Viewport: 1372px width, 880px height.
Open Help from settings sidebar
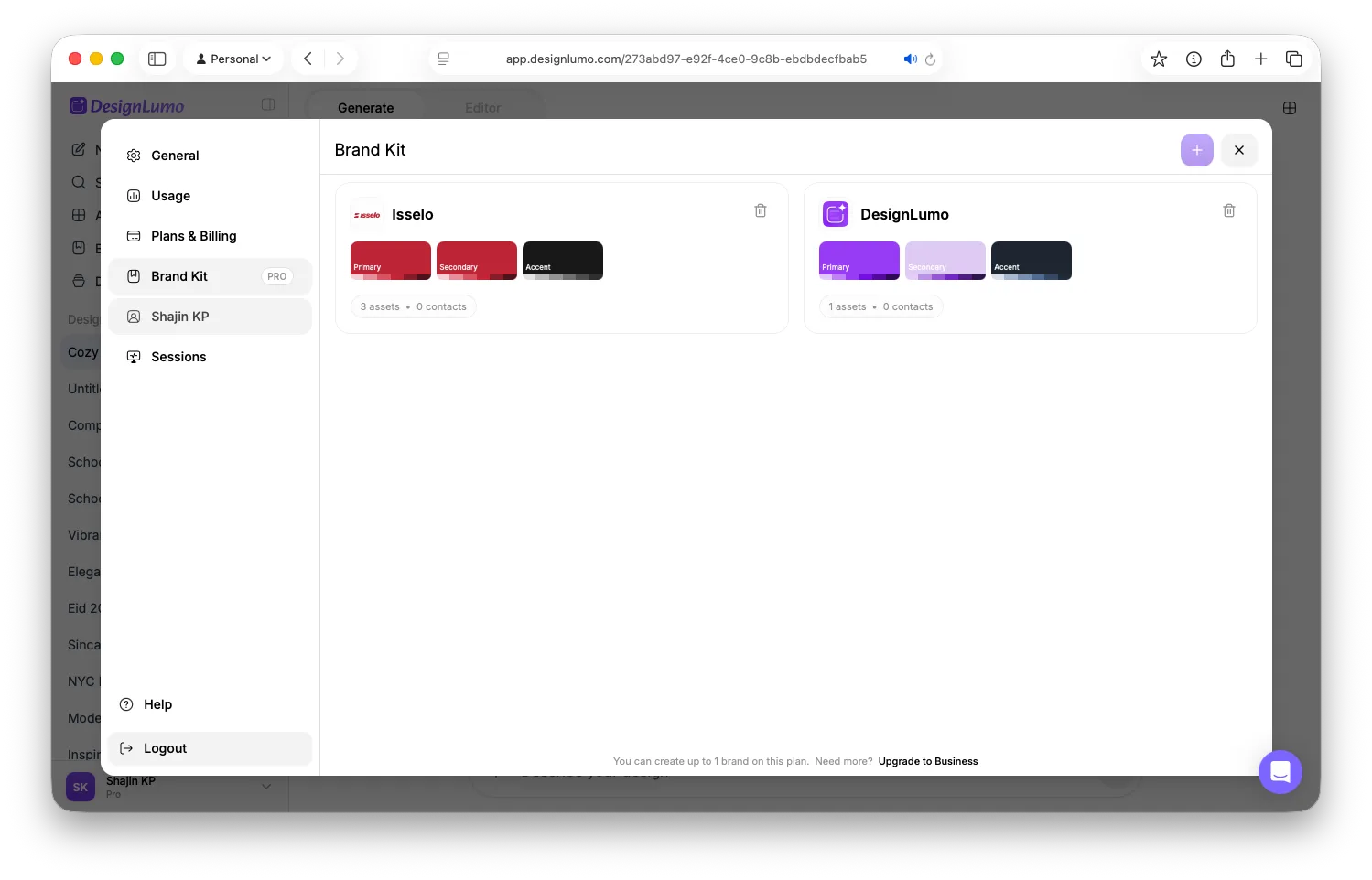pyautogui.click(x=210, y=704)
